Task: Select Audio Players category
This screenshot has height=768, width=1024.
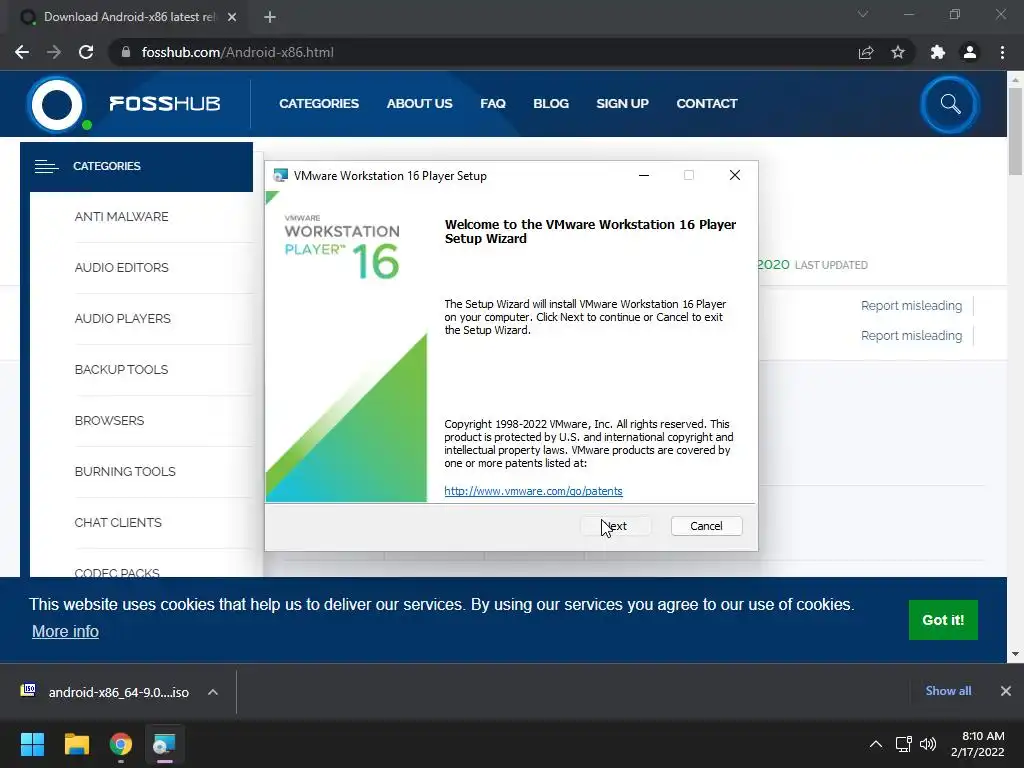Action: click(123, 319)
